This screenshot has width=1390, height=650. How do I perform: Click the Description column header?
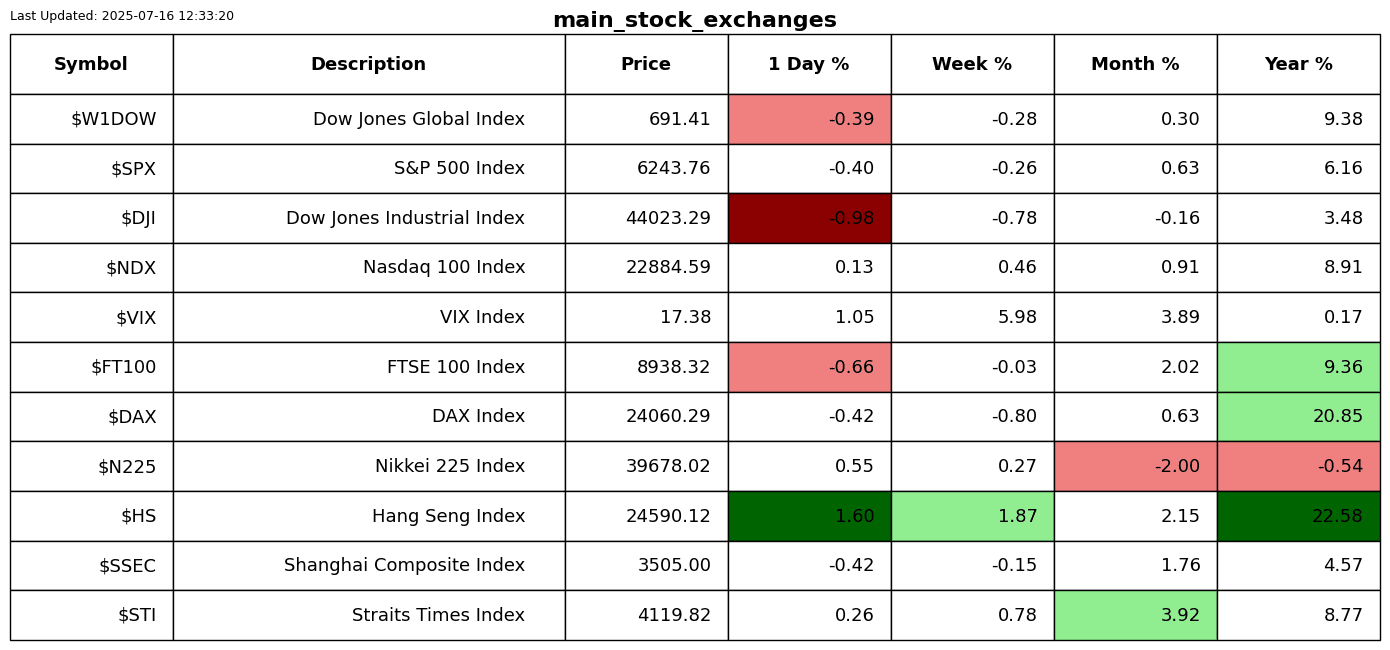point(368,65)
